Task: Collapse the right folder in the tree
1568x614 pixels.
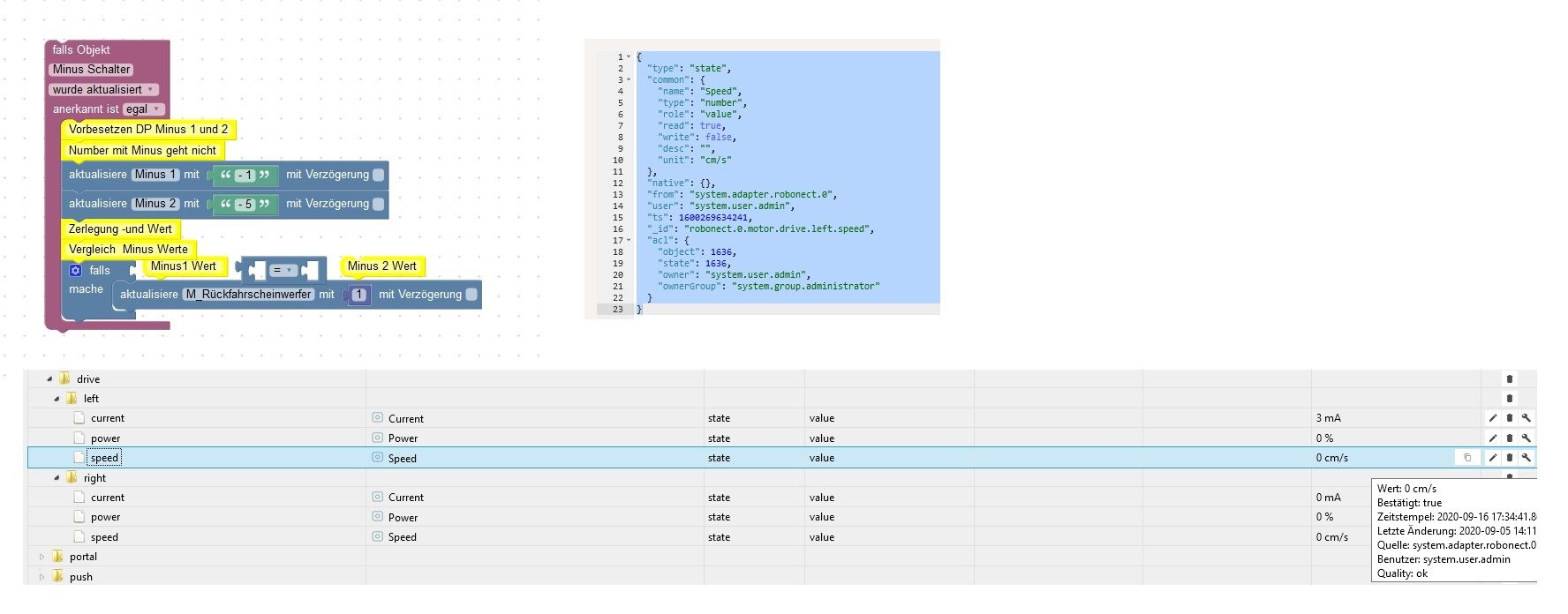Action: (x=57, y=478)
